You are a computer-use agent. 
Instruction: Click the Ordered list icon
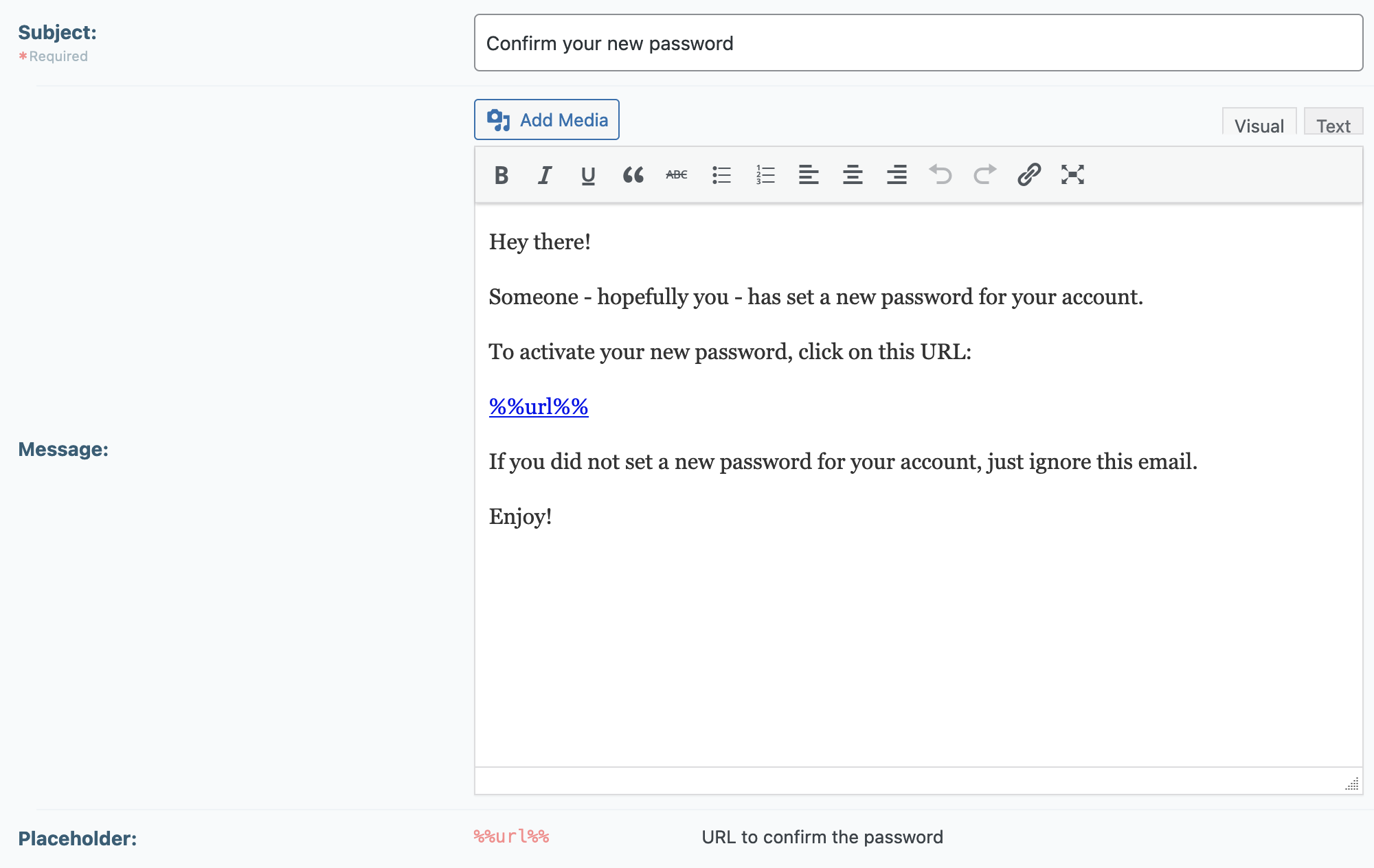[763, 174]
